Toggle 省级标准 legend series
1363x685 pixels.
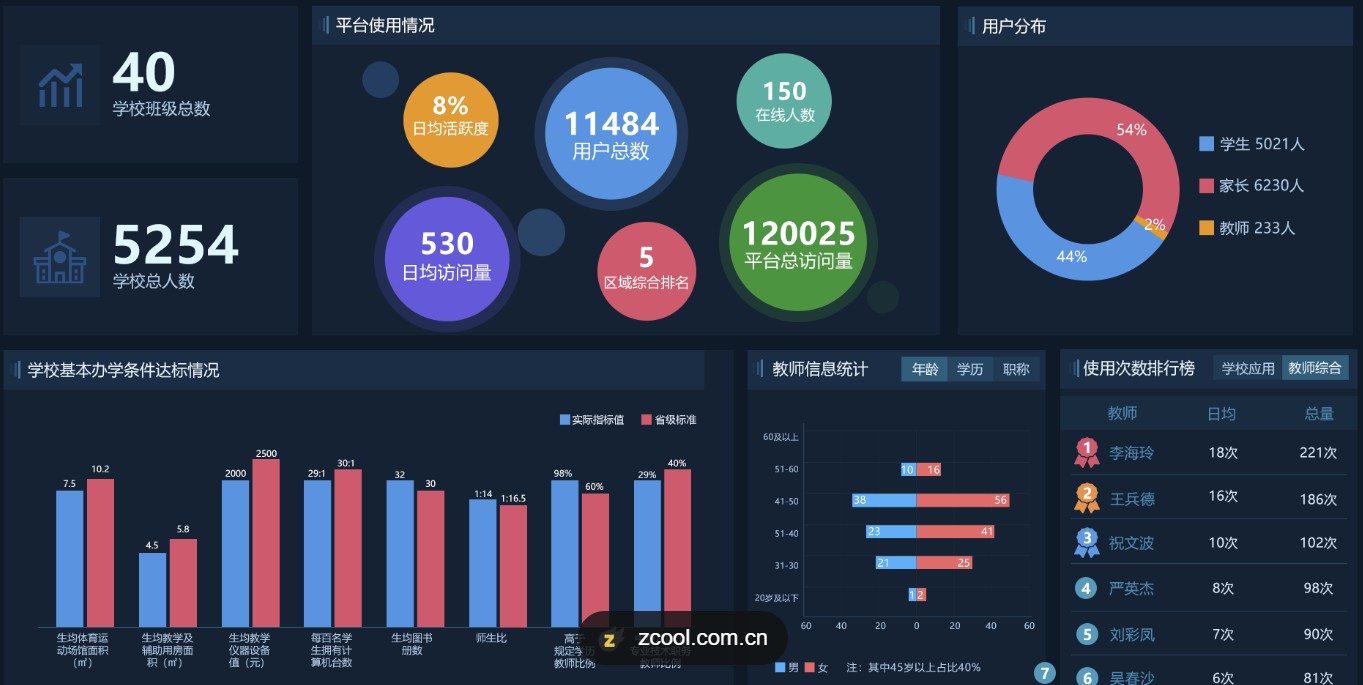[x=669, y=420]
